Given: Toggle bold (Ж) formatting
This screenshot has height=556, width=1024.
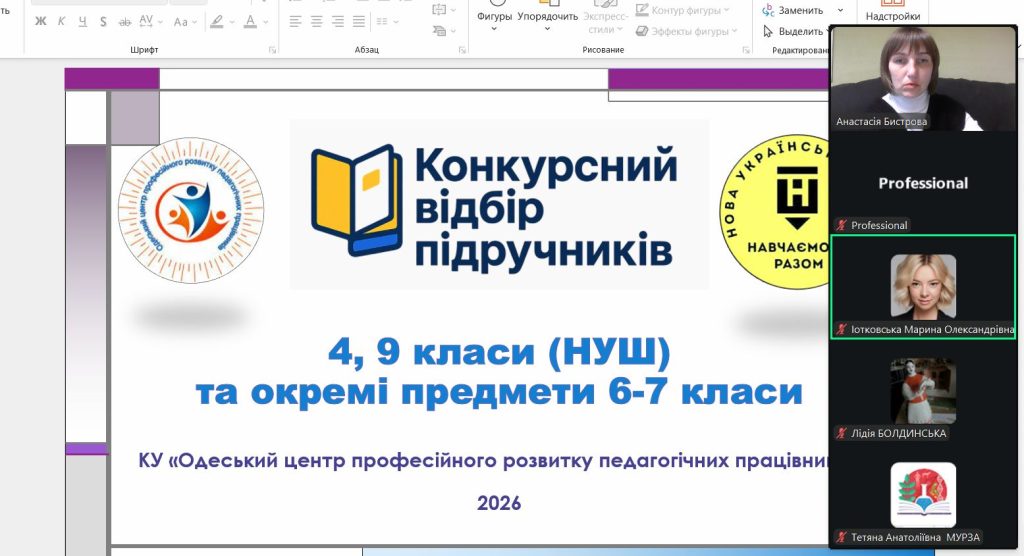Looking at the screenshot, I should (x=41, y=21).
